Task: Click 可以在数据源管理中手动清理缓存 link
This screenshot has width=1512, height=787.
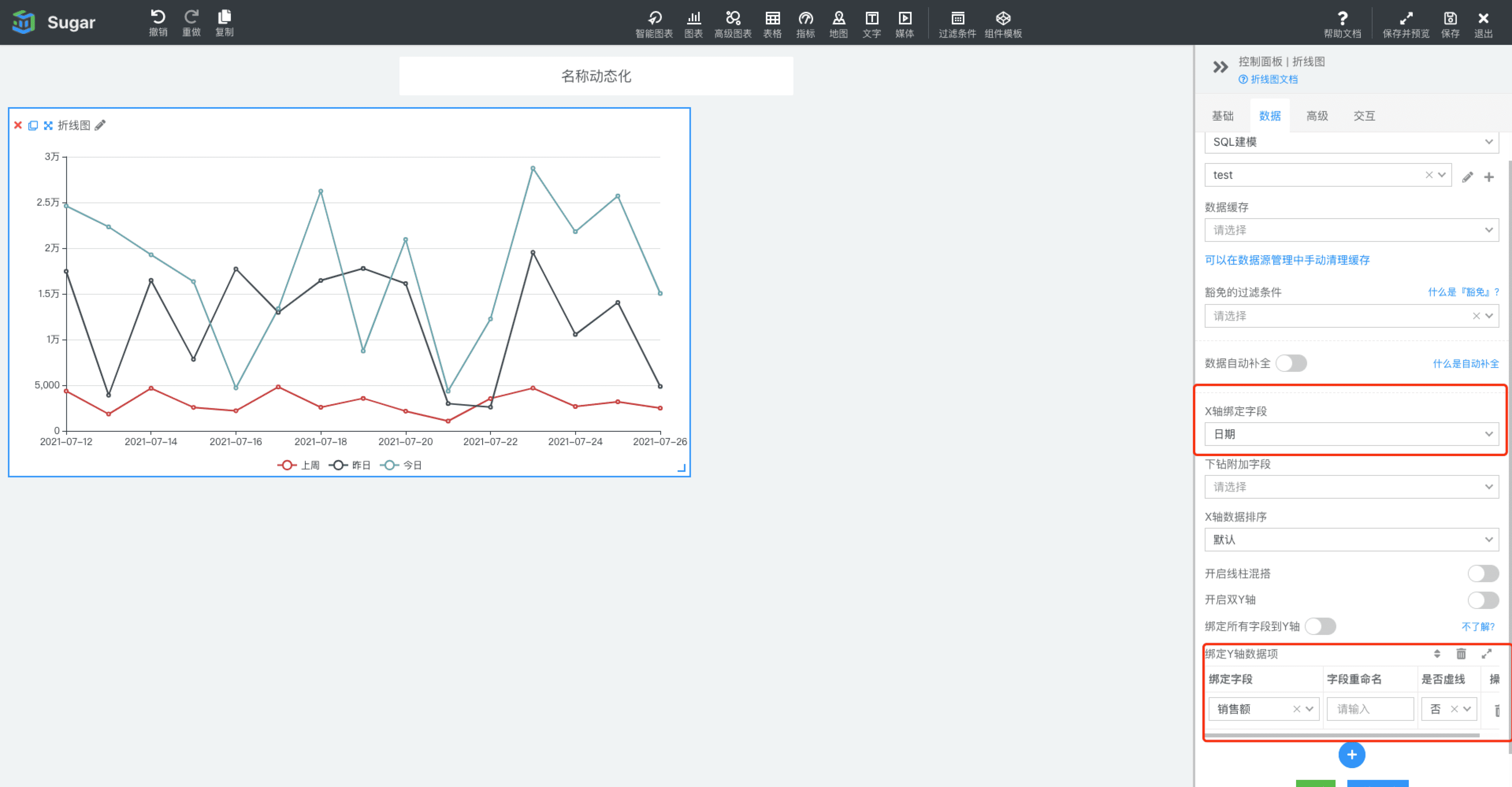Action: point(1287,260)
